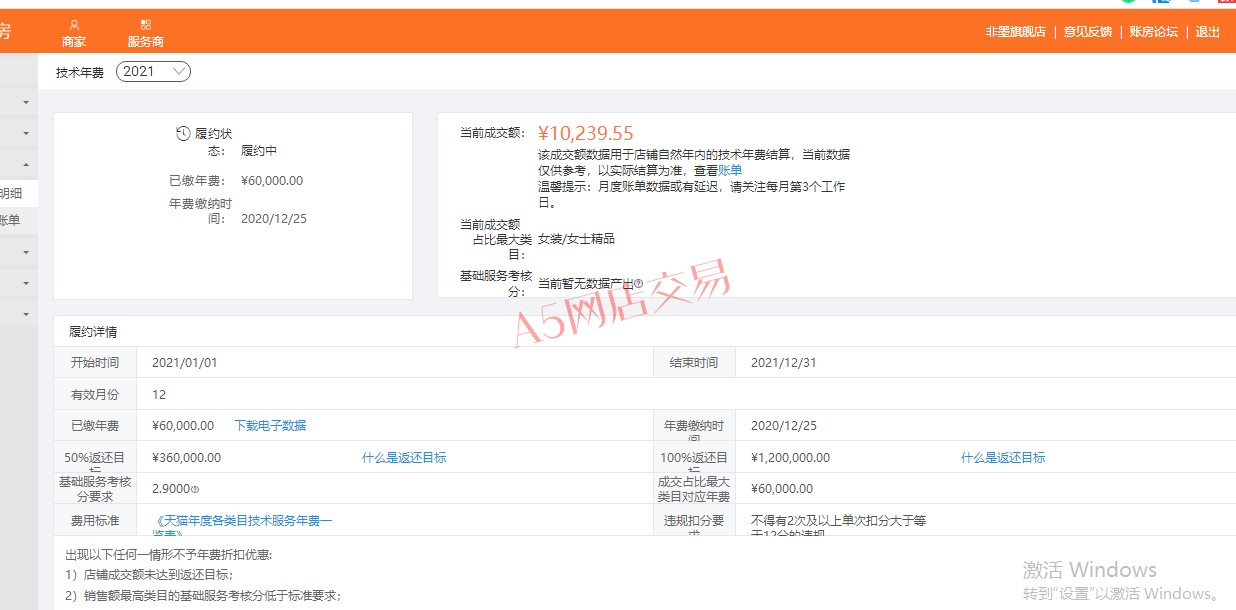
Task: Open the 非墨旗舰店 store link
Action: pos(1015,32)
